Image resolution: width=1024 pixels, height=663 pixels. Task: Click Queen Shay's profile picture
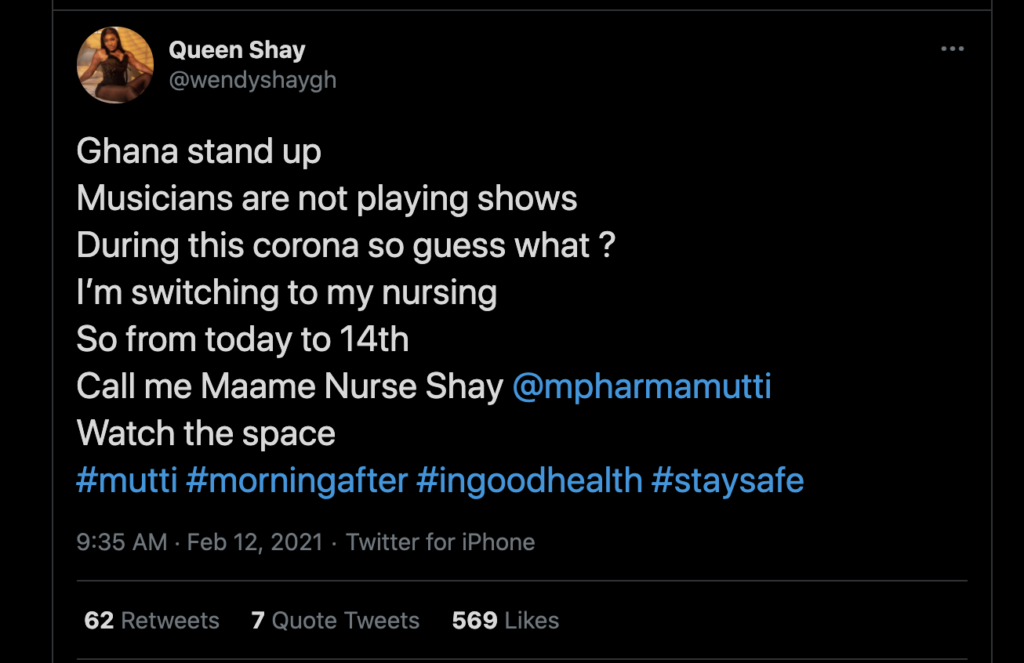115,65
